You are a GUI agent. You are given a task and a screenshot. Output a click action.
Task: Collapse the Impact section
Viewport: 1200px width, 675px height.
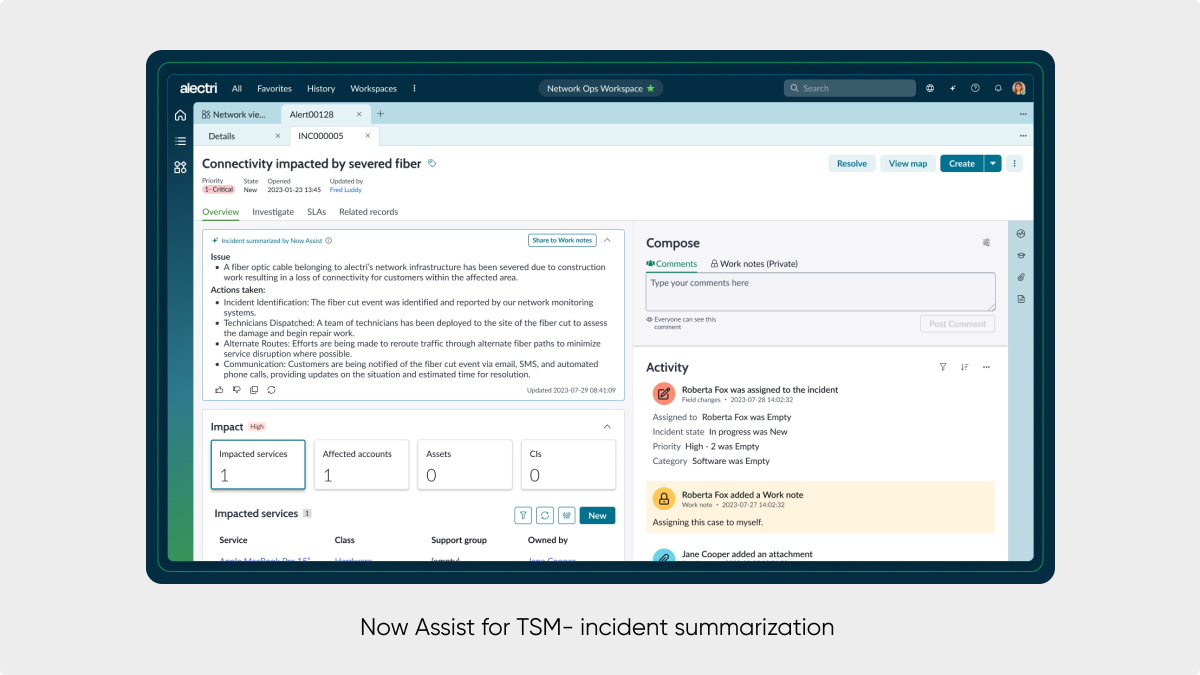tap(607, 427)
